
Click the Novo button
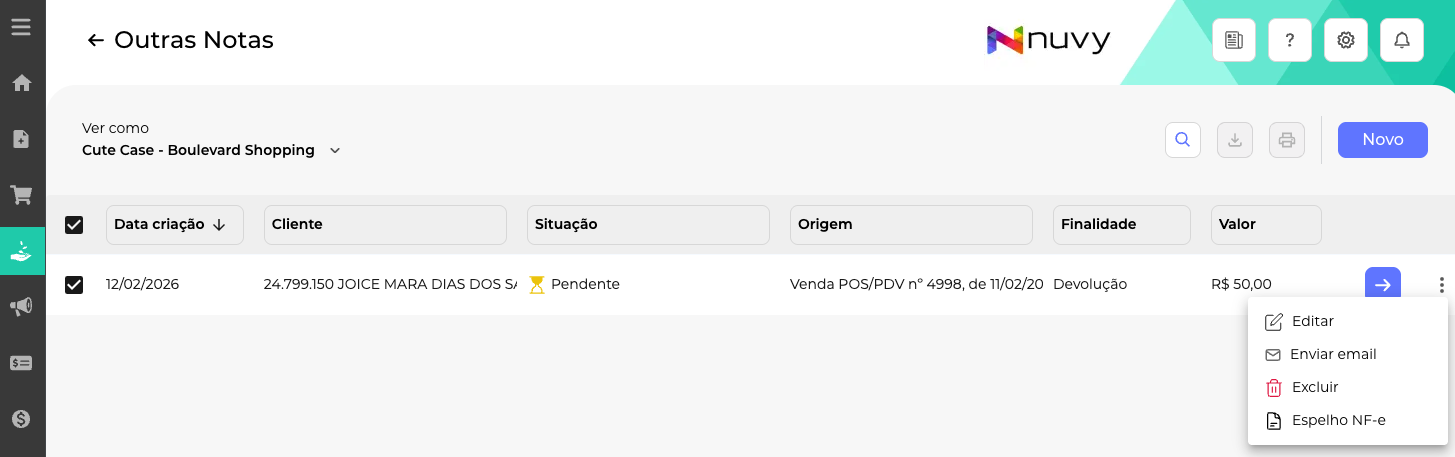pyautogui.click(x=1382, y=140)
